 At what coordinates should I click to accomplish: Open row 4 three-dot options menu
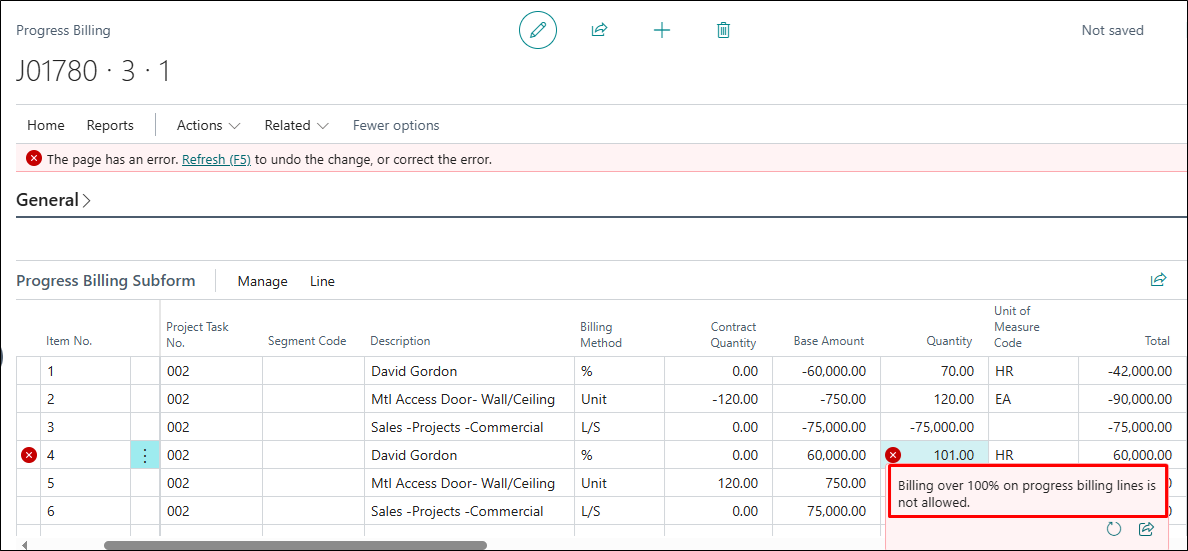click(145, 455)
